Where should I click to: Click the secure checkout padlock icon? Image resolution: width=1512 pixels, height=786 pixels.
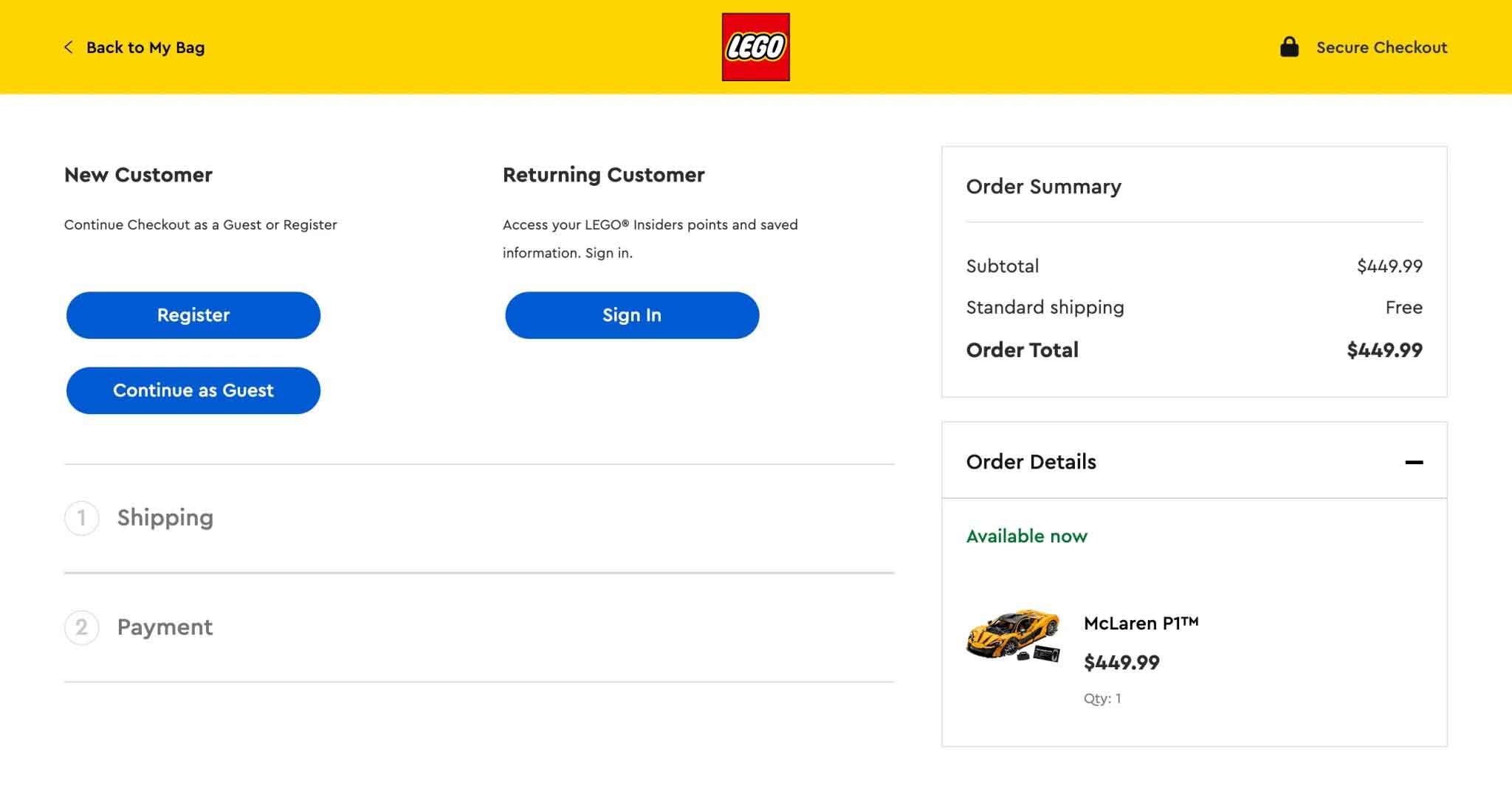pos(1289,47)
